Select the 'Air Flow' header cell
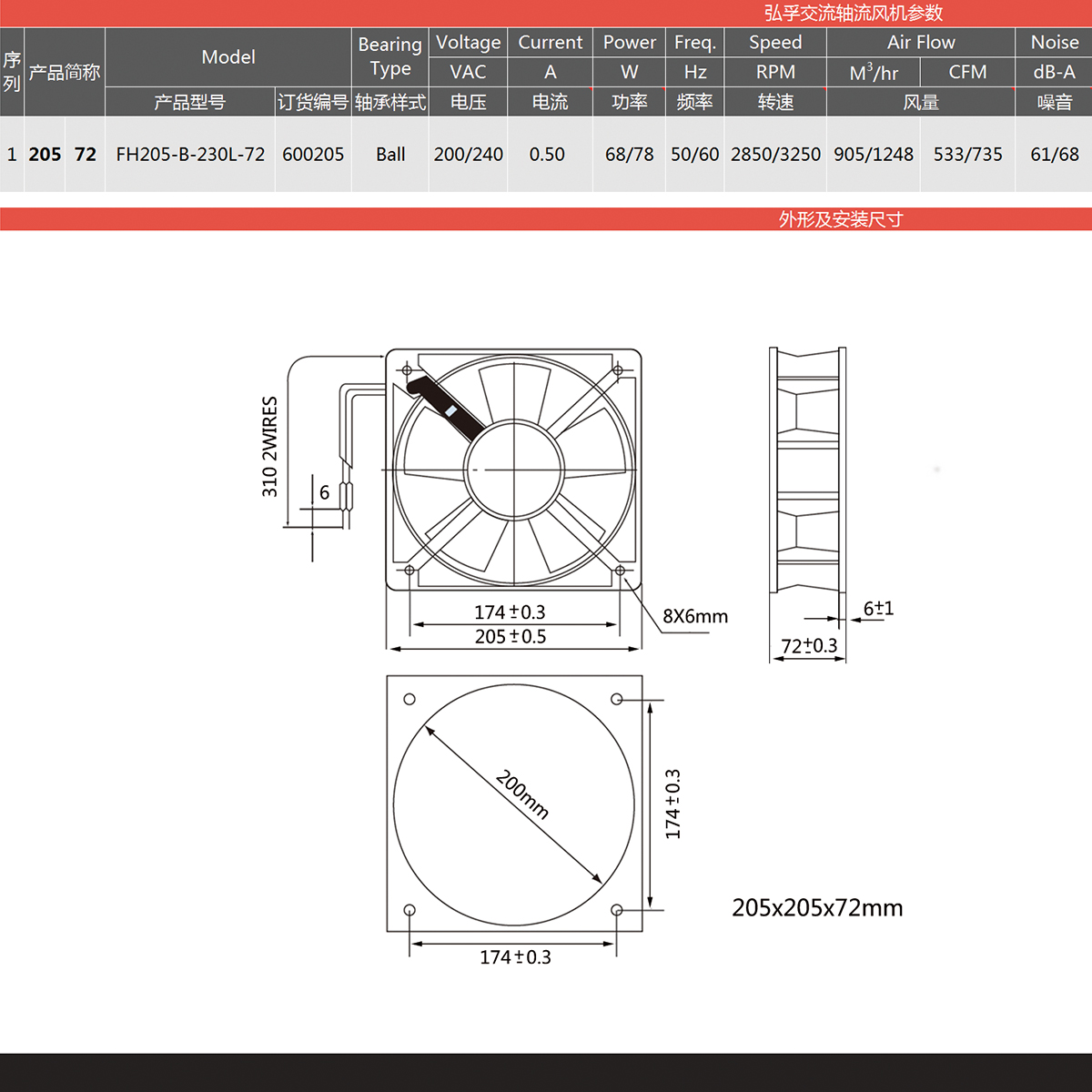 point(921,42)
